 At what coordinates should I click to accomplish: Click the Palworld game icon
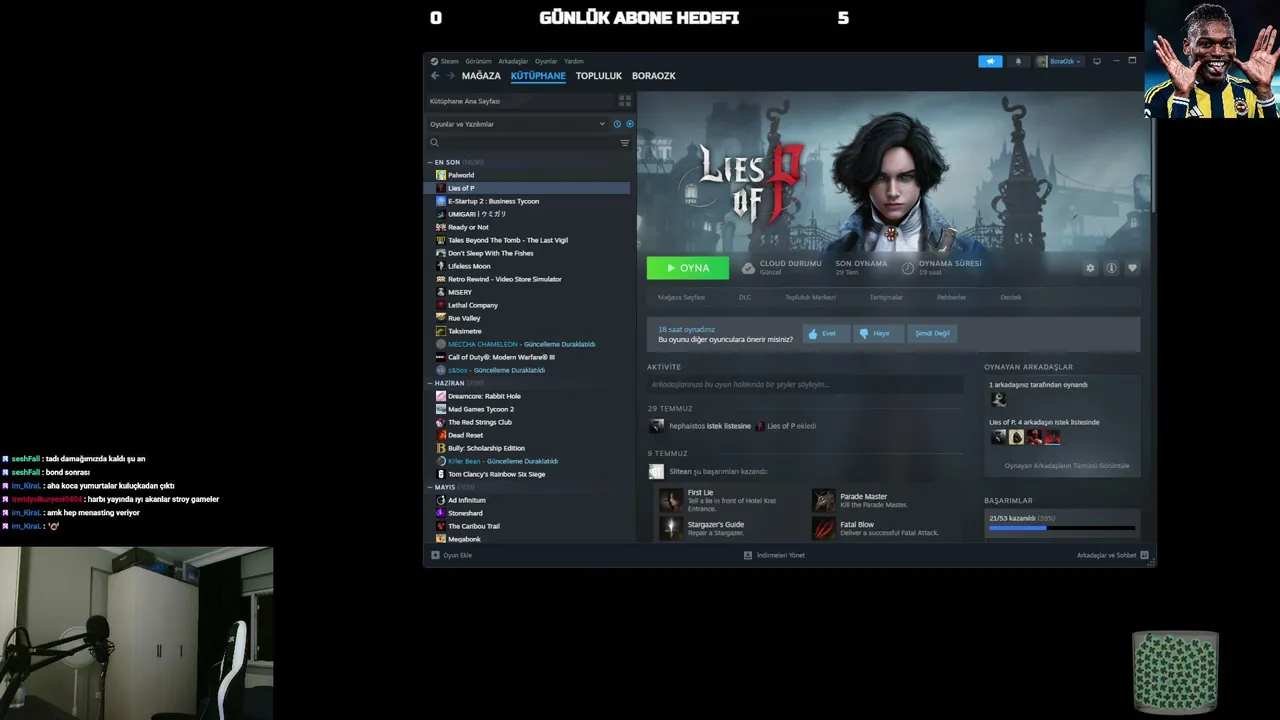pyautogui.click(x=441, y=175)
